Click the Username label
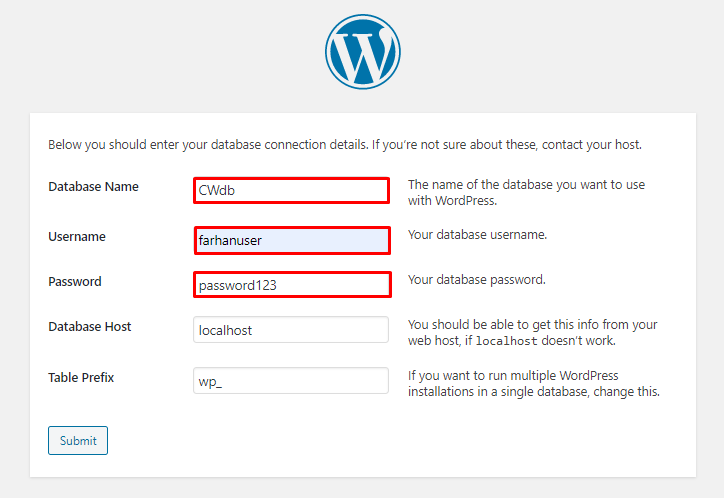Viewport: 724px width, 498px height. 77,237
